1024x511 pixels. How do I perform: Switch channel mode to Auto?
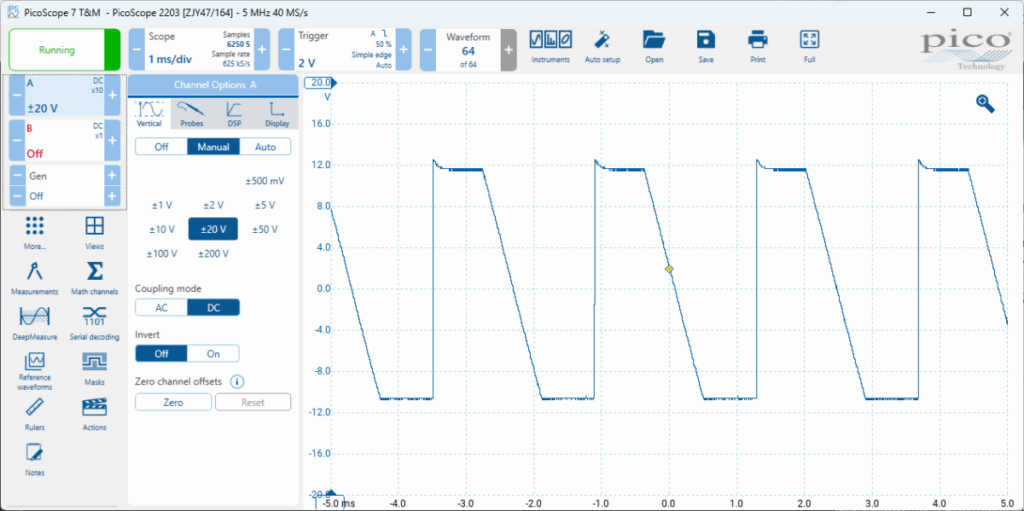[265, 147]
